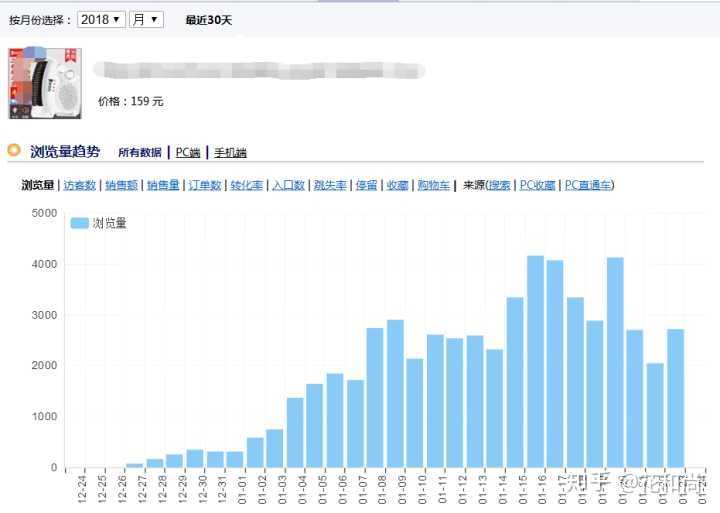Switch to the 所有数据 tab
The height and width of the screenshot is (513, 720).
pos(139,152)
